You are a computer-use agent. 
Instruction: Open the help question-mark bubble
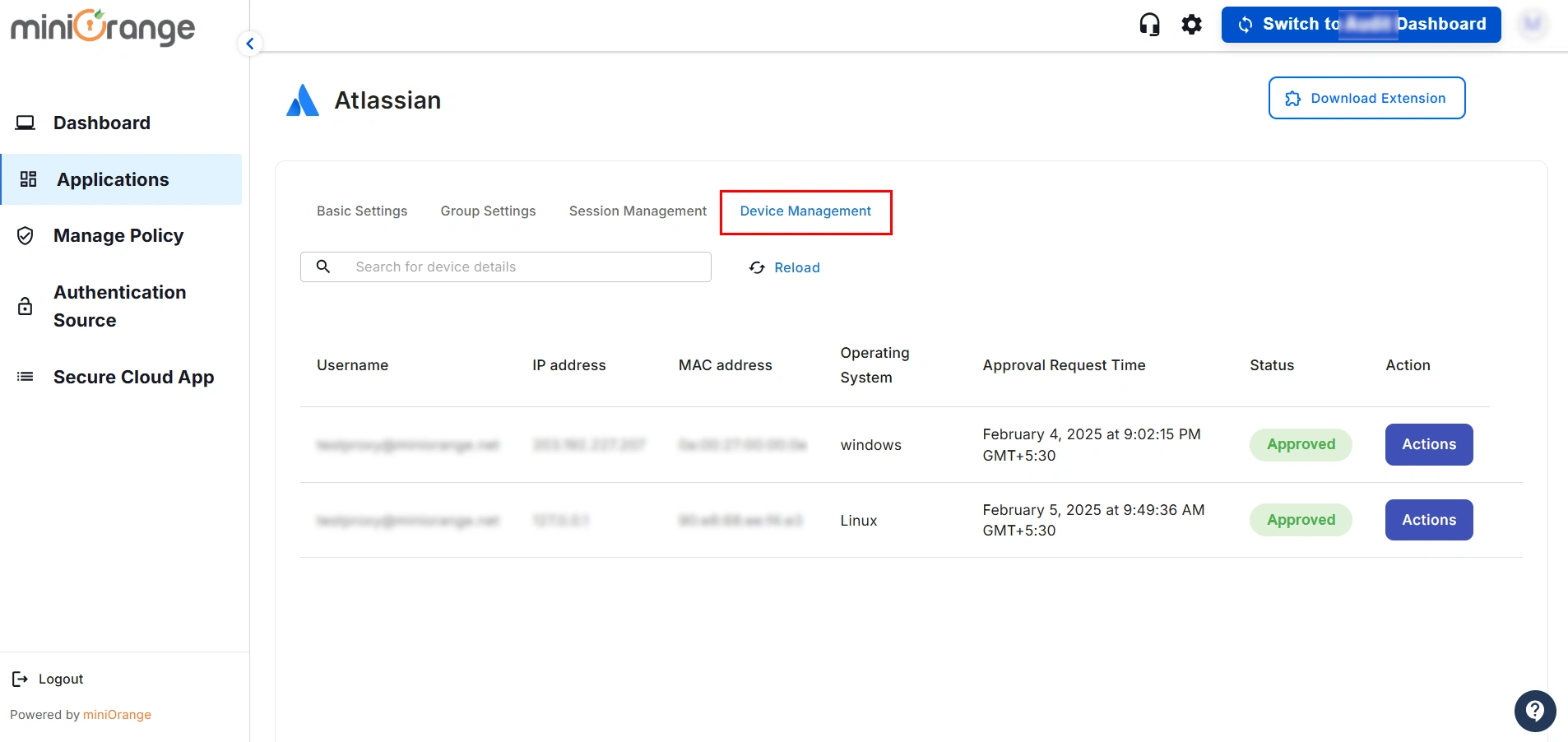point(1535,711)
